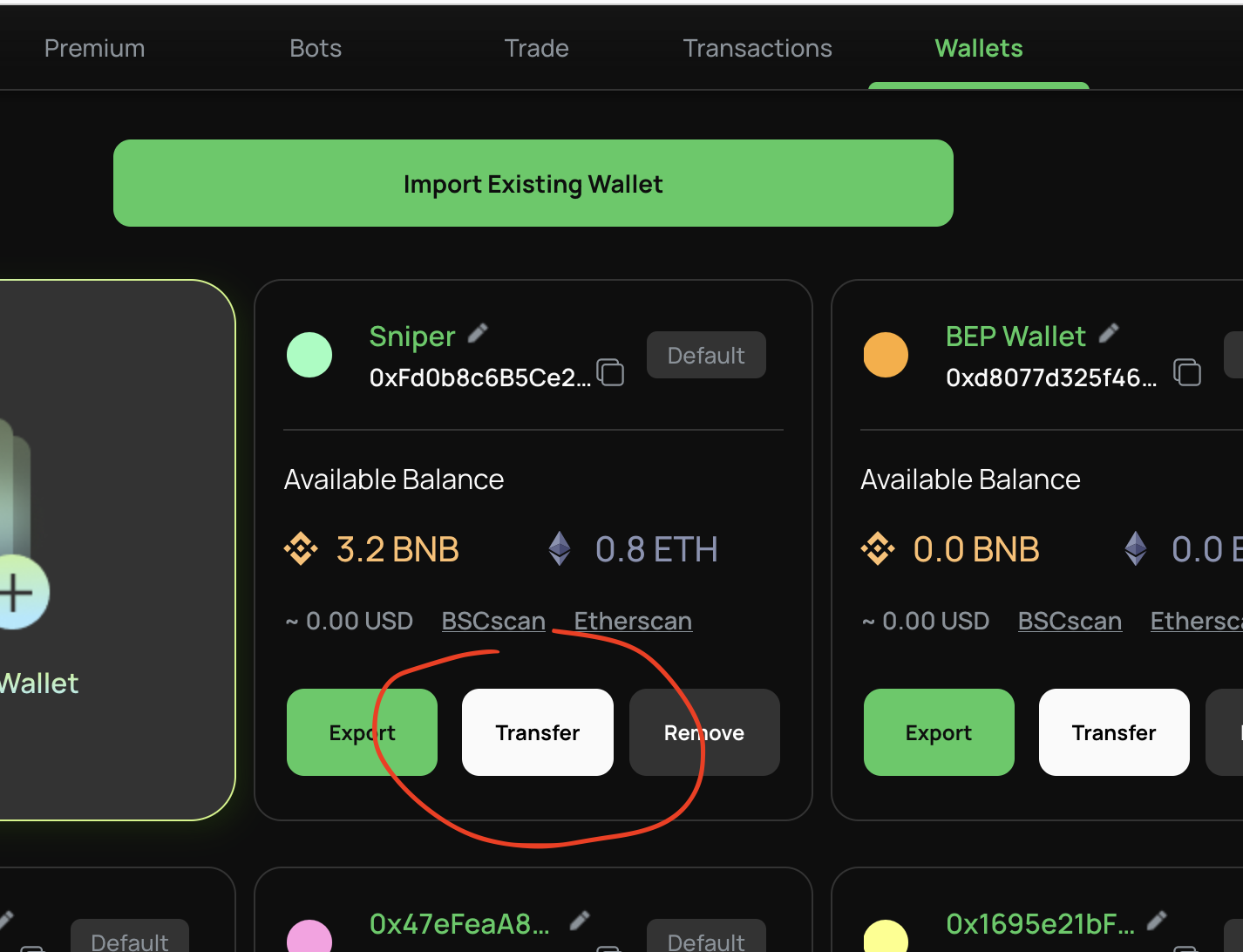Viewport: 1243px width, 952px height.
Task: Go to the Trade tab
Action: 536,48
